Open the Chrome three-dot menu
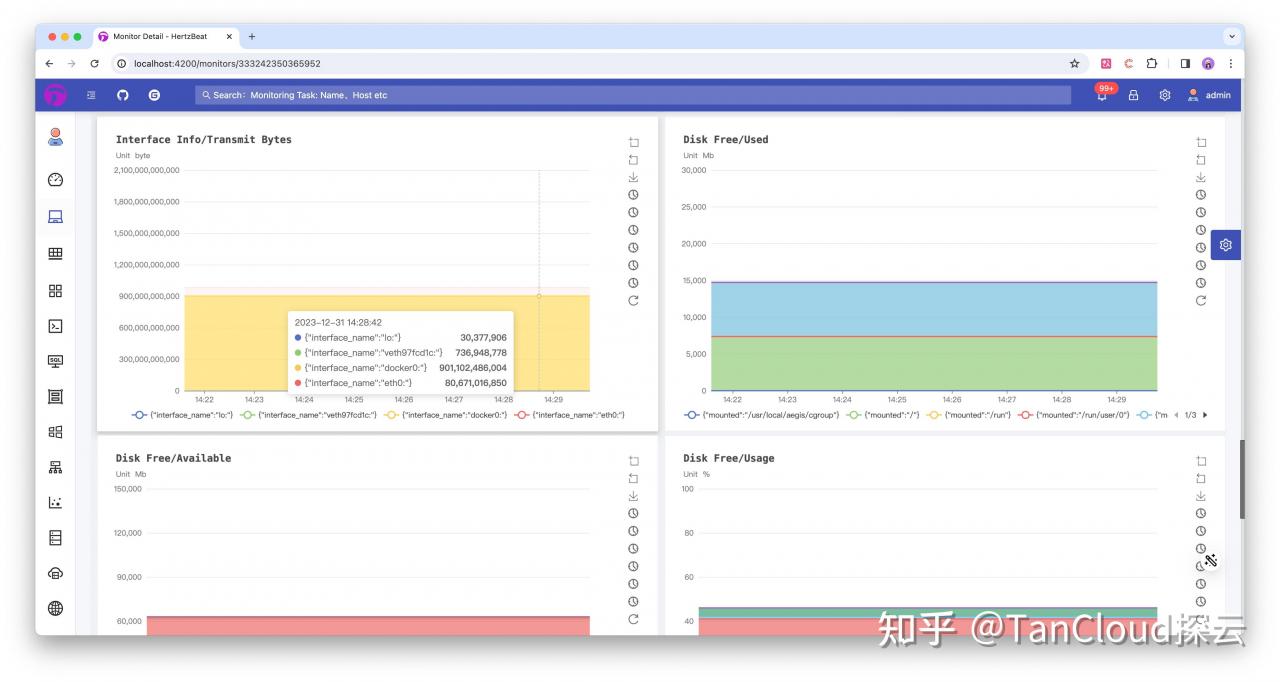The width and height of the screenshot is (1280, 682). [x=1231, y=63]
